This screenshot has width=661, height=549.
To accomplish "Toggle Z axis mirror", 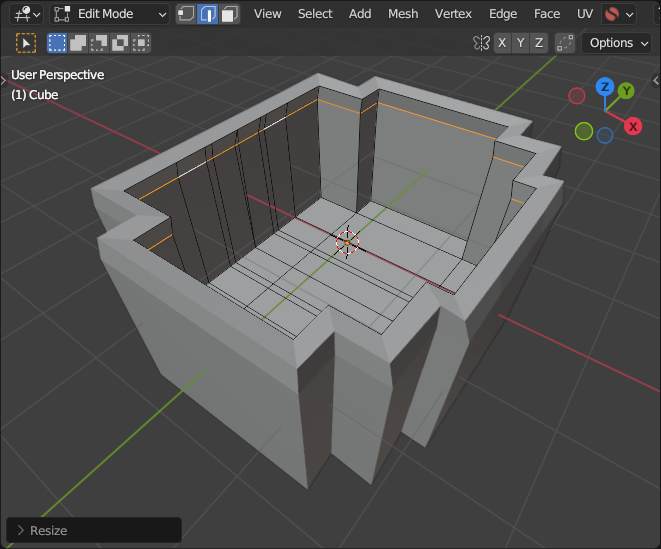I will coord(539,43).
